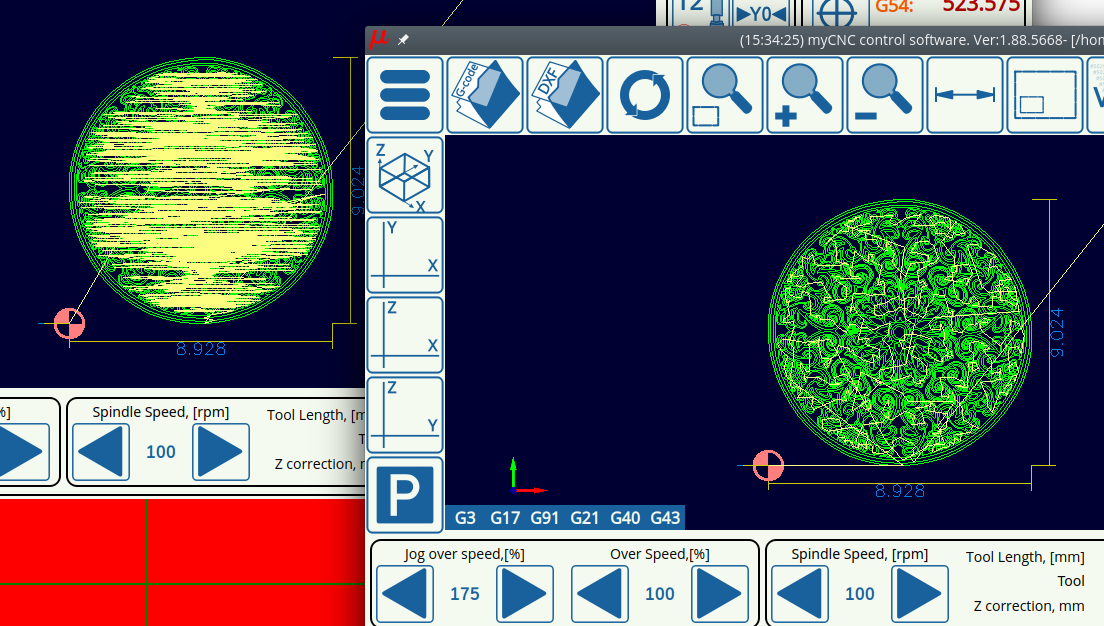Image resolution: width=1104 pixels, height=626 pixels.
Task: Zoom out with the minus magnifier
Action: pyautogui.click(x=885, y=95)
